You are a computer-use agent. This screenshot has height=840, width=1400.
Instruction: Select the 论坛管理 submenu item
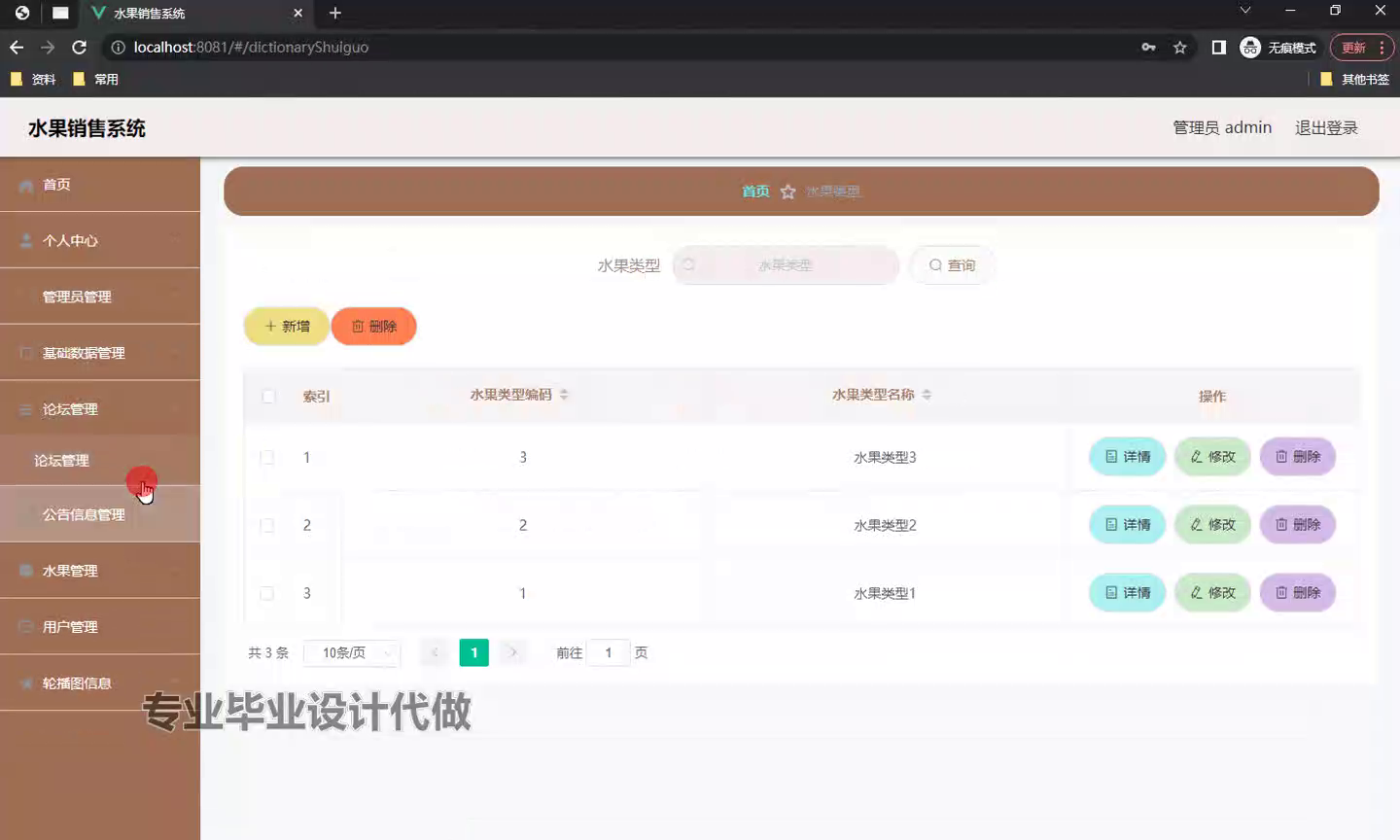[100, 461]
